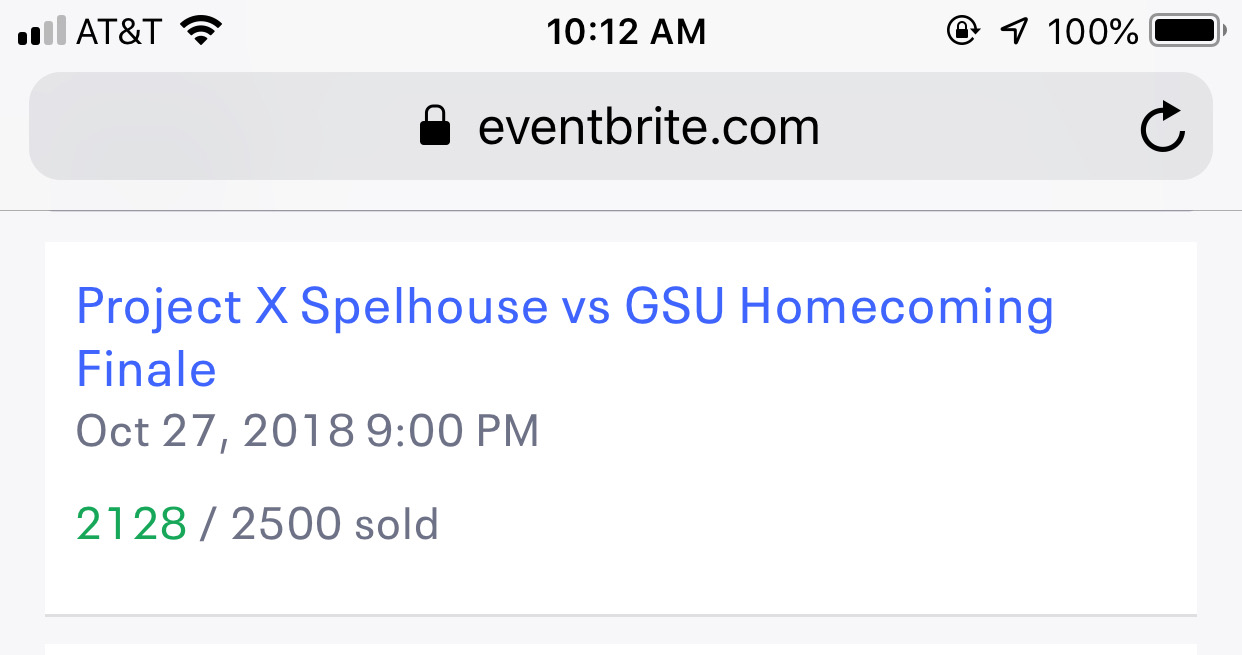Screen dimensions: 1242x655
Task: Tap the next event card peeking below
Action: 621,649
